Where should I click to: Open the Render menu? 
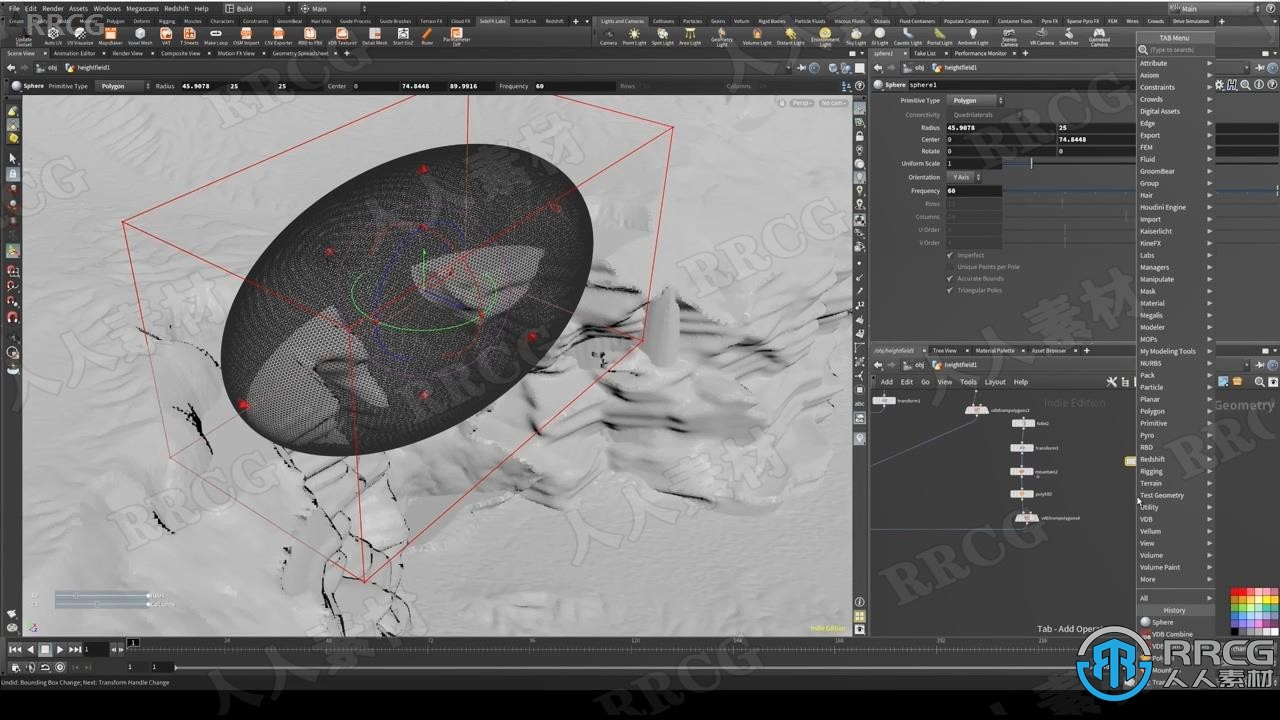pyautogui.click(x=52, y=8)
